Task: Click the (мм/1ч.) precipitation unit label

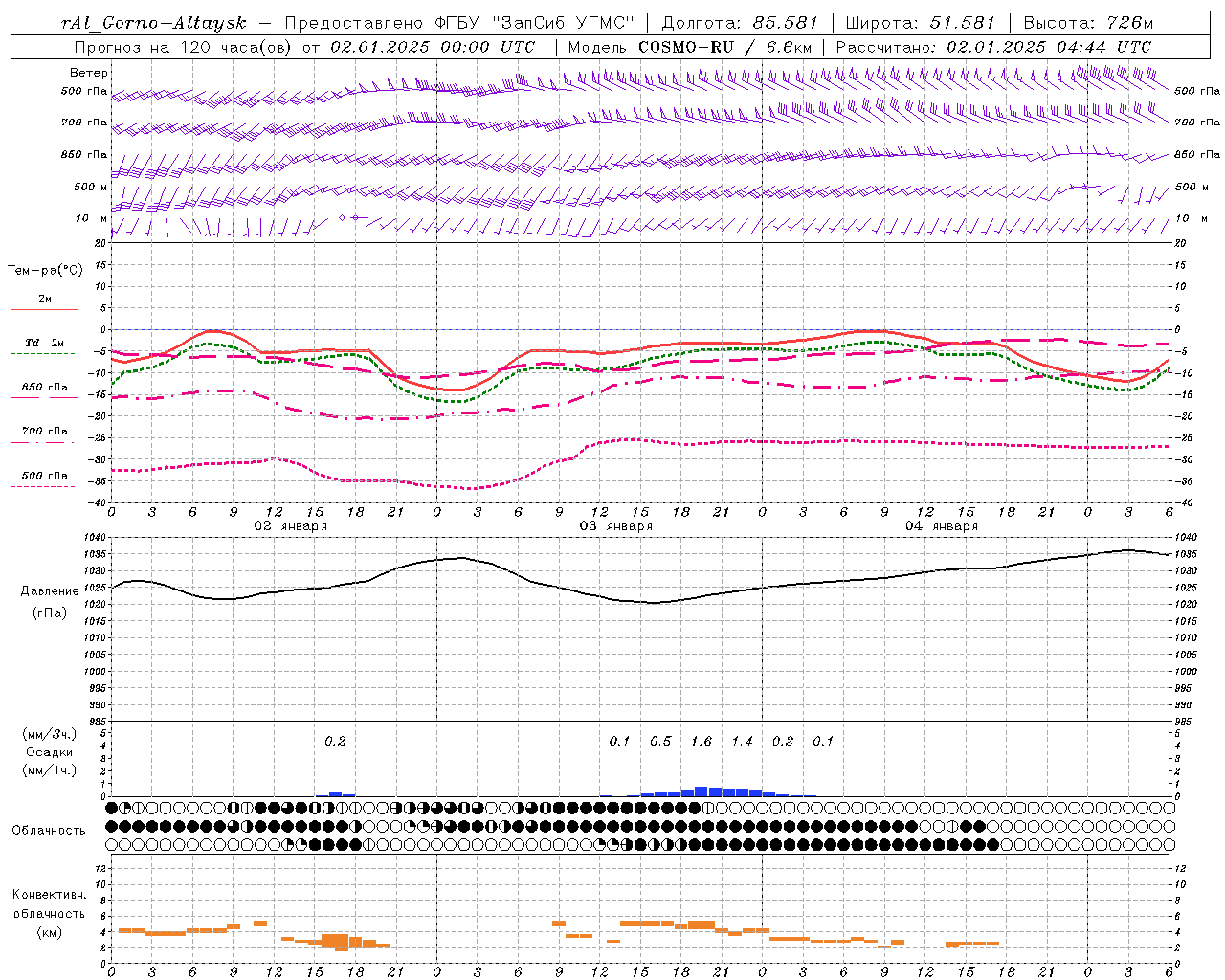Action: coord(50,770)
